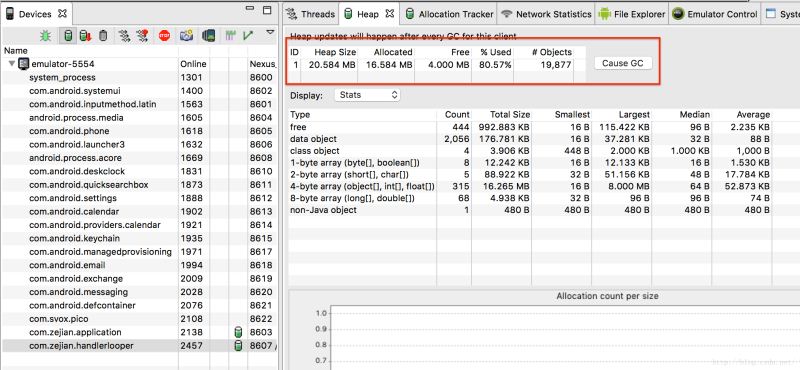Select the system_process row
800x370 pixels.
pos(139,78)
